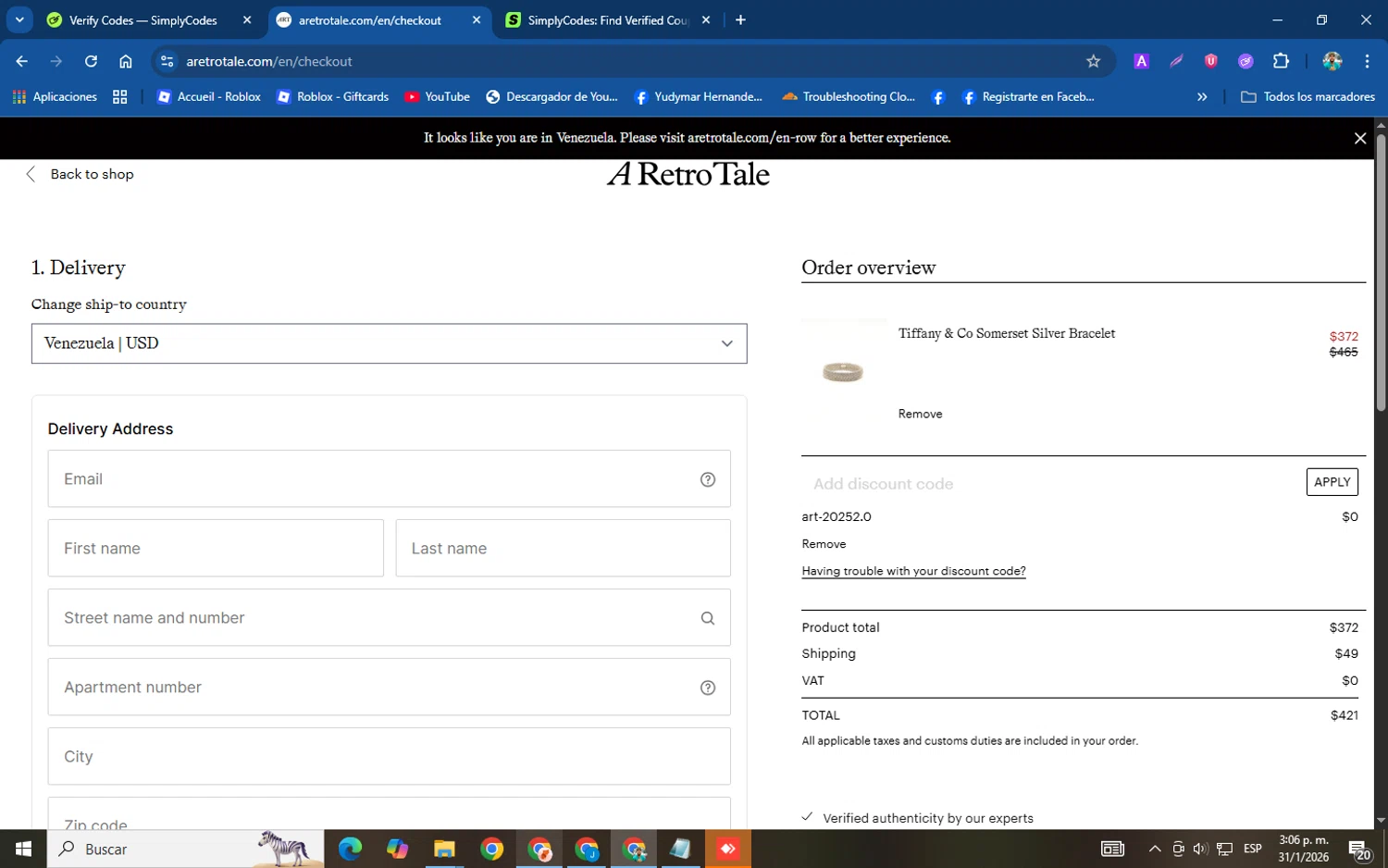Open File Explorer from taskbar
This screenshot has height=868, width=1388.
[x=444, y=849]
